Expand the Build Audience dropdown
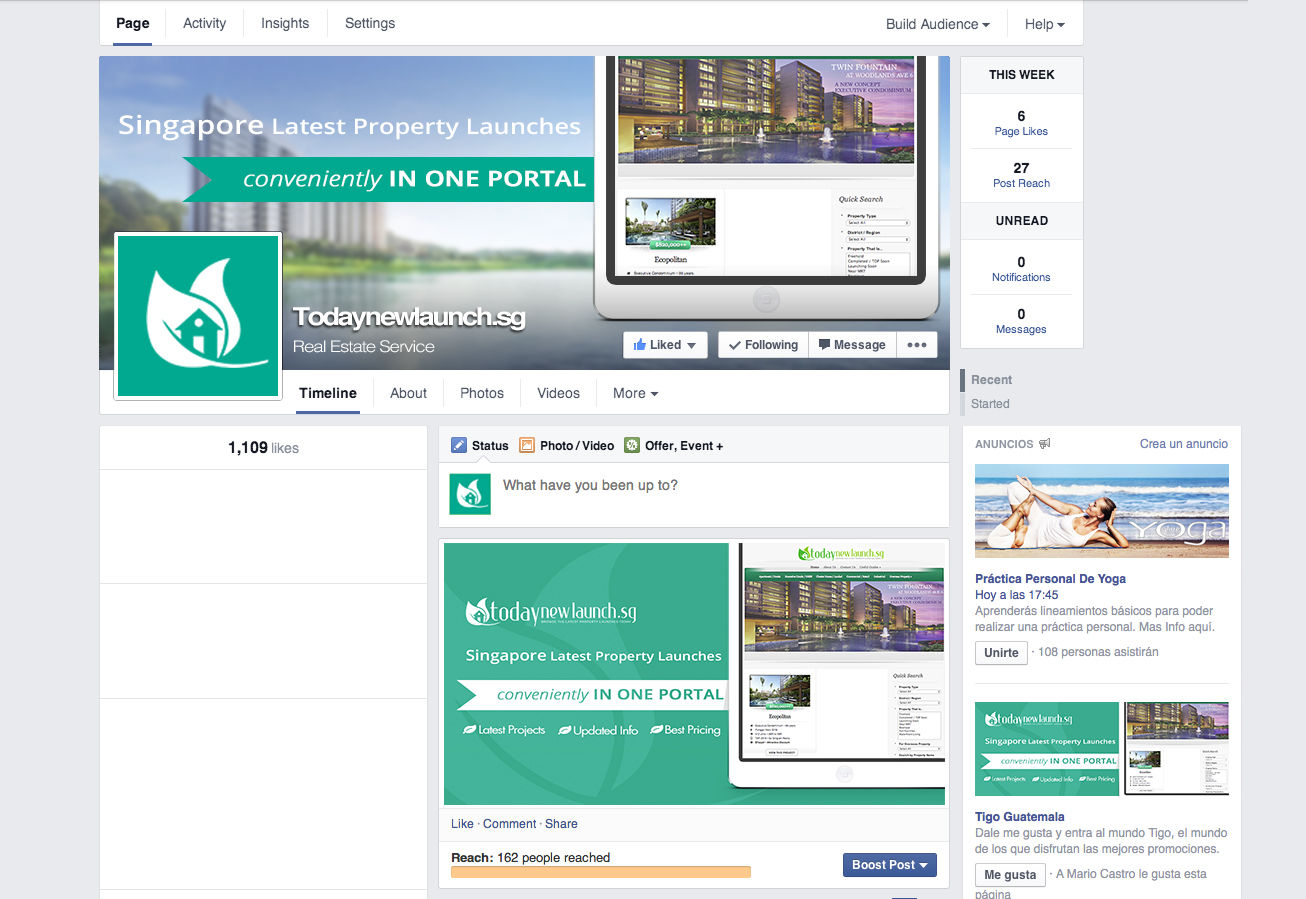The image size is (1306, 899). pyautogui.click(x=938, y=24)
